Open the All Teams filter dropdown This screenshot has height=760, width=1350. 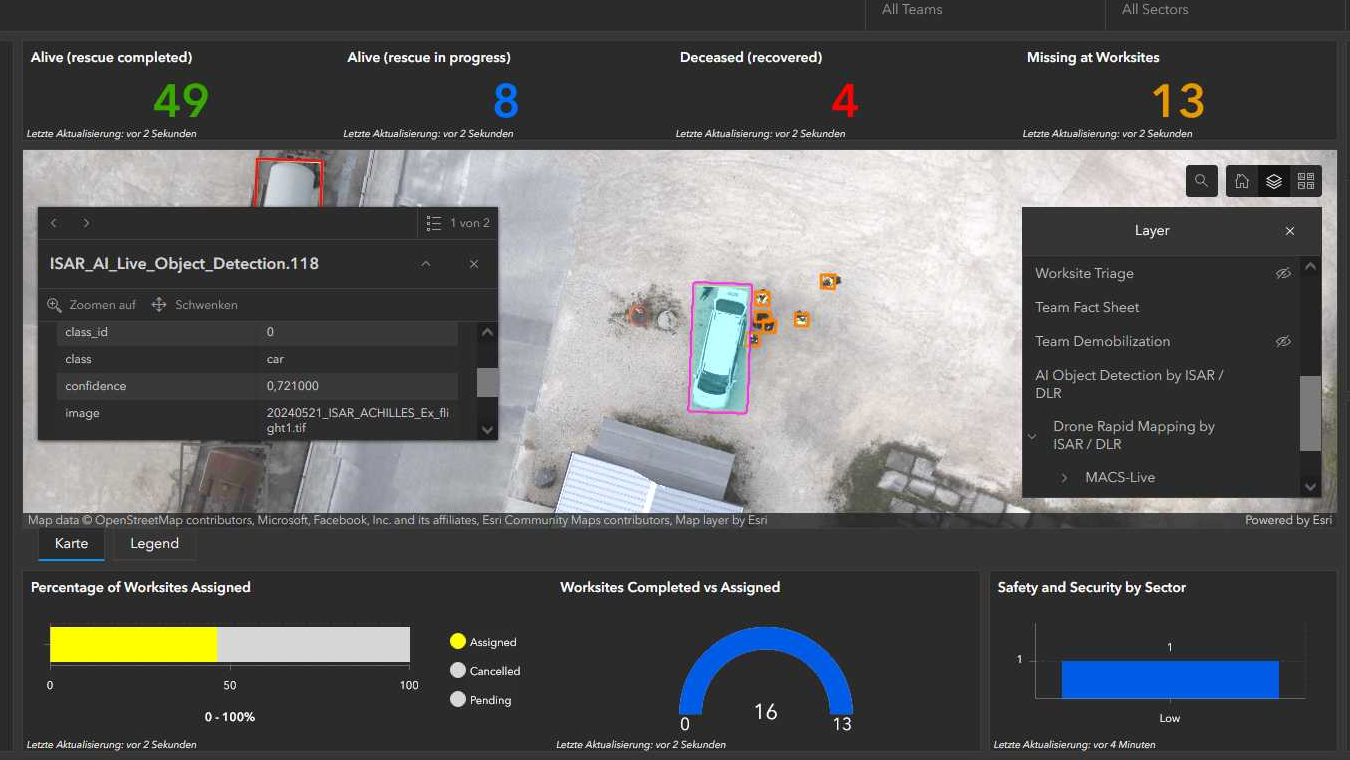coord(984,10)
